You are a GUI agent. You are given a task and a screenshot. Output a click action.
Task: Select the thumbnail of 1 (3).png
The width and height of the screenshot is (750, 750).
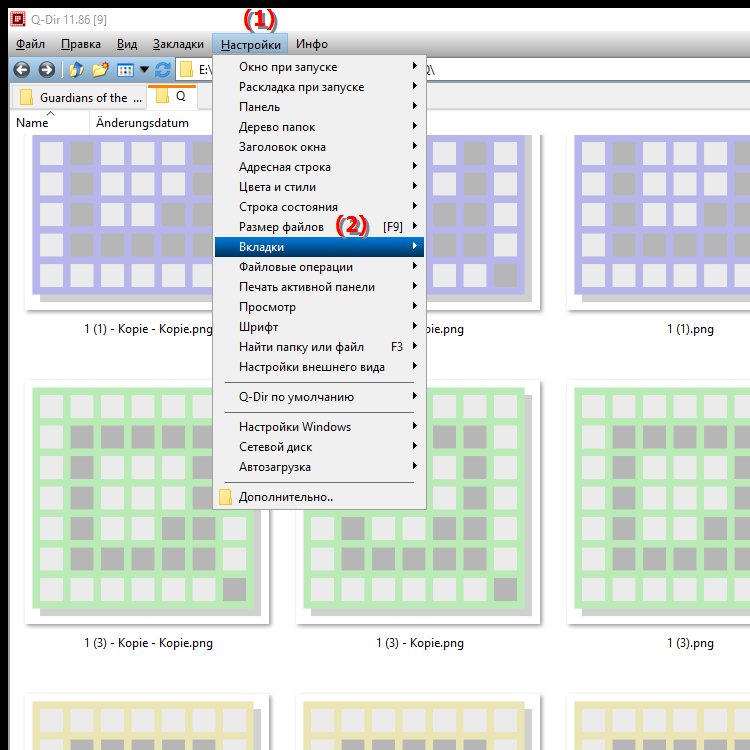coord(658,502)
